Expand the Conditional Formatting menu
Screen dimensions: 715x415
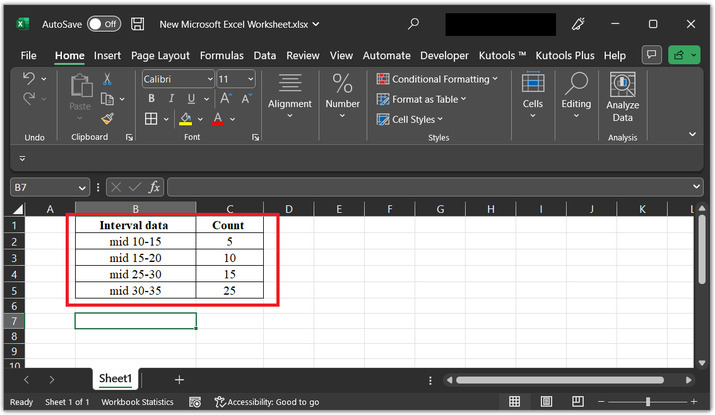[x=440, y=79]
